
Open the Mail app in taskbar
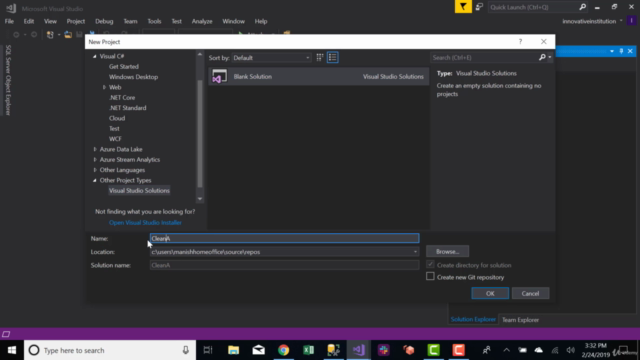[258, 350]
